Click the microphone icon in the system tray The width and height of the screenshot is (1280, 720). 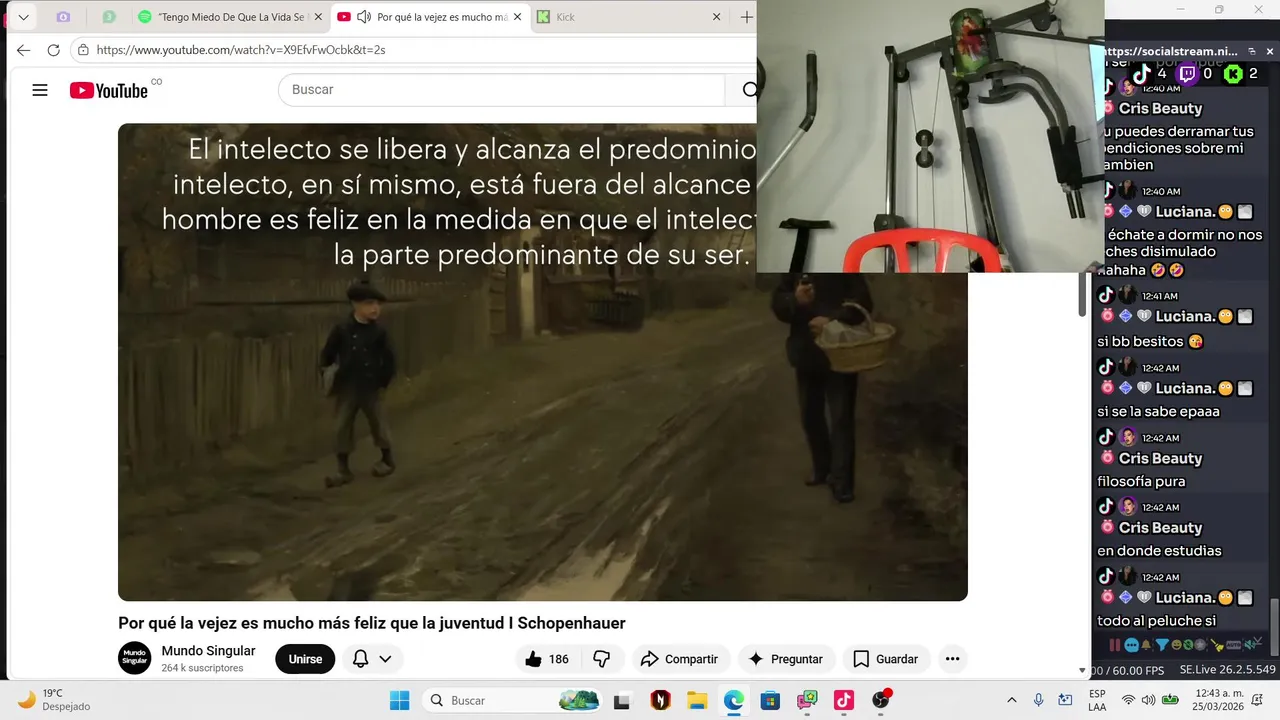pyautogui.click(x=1039, y=700)
